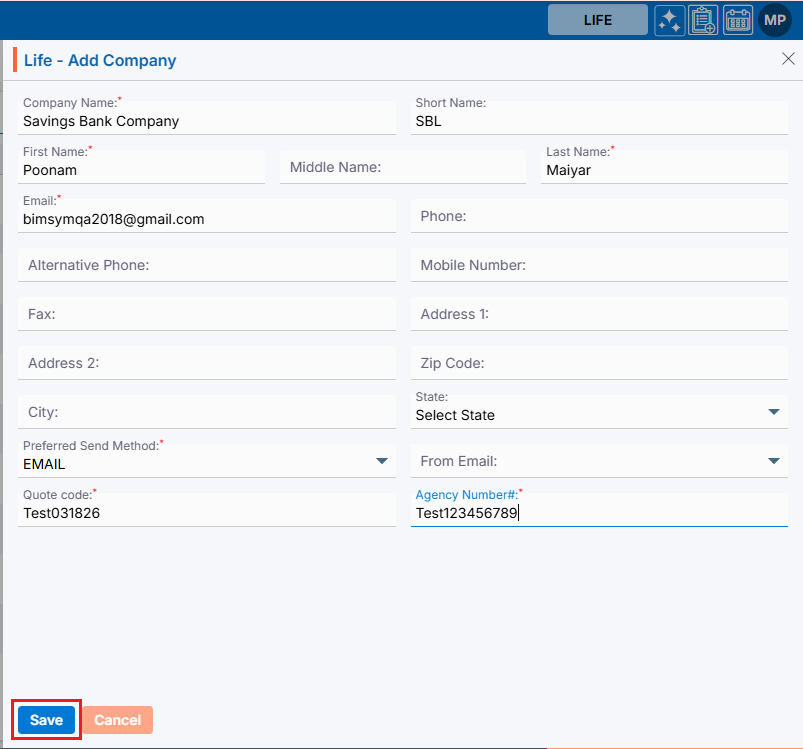Click the Cancel button
803x749 pixels.
click(117, 720)
